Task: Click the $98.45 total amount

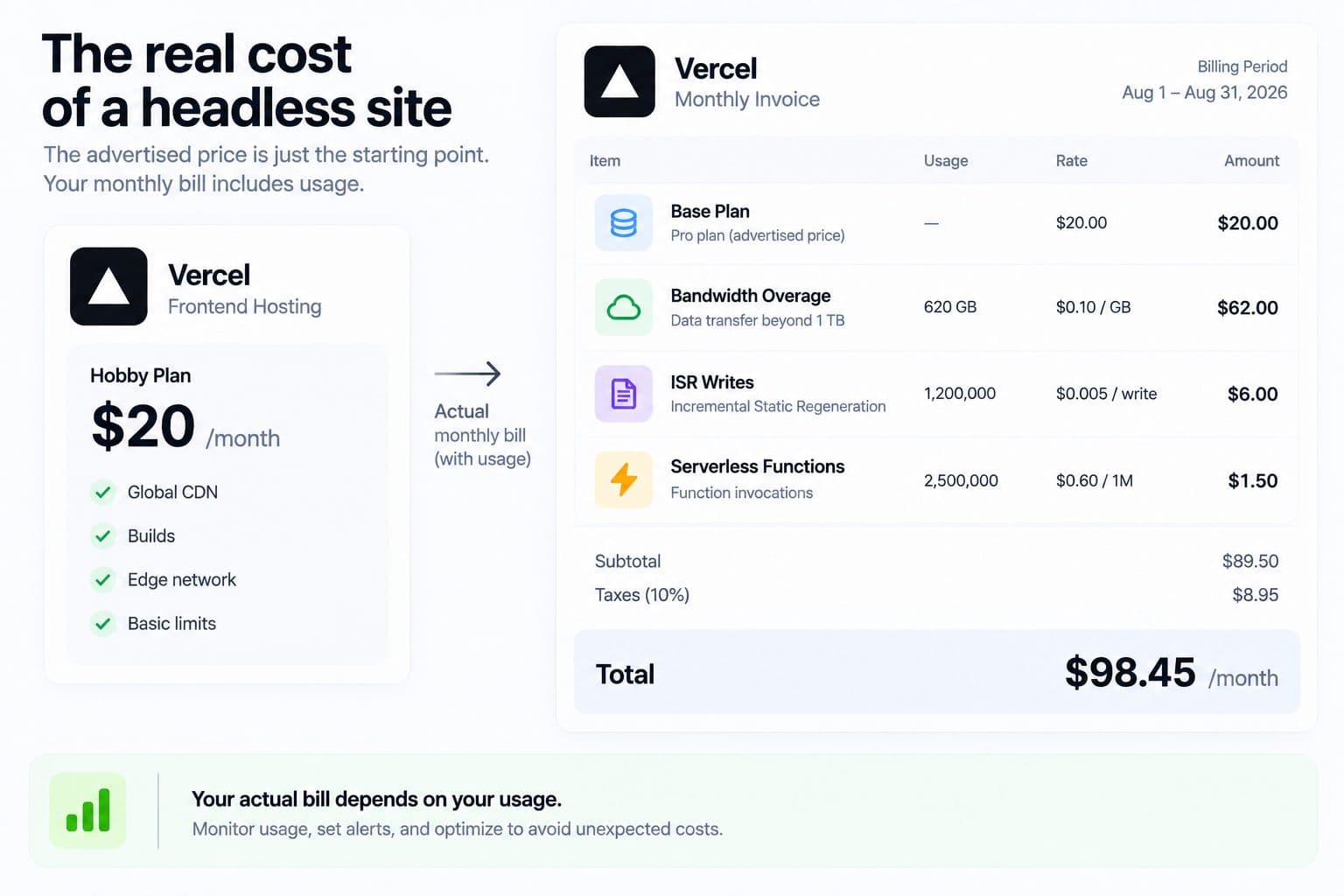Action: click(1130, 673)
